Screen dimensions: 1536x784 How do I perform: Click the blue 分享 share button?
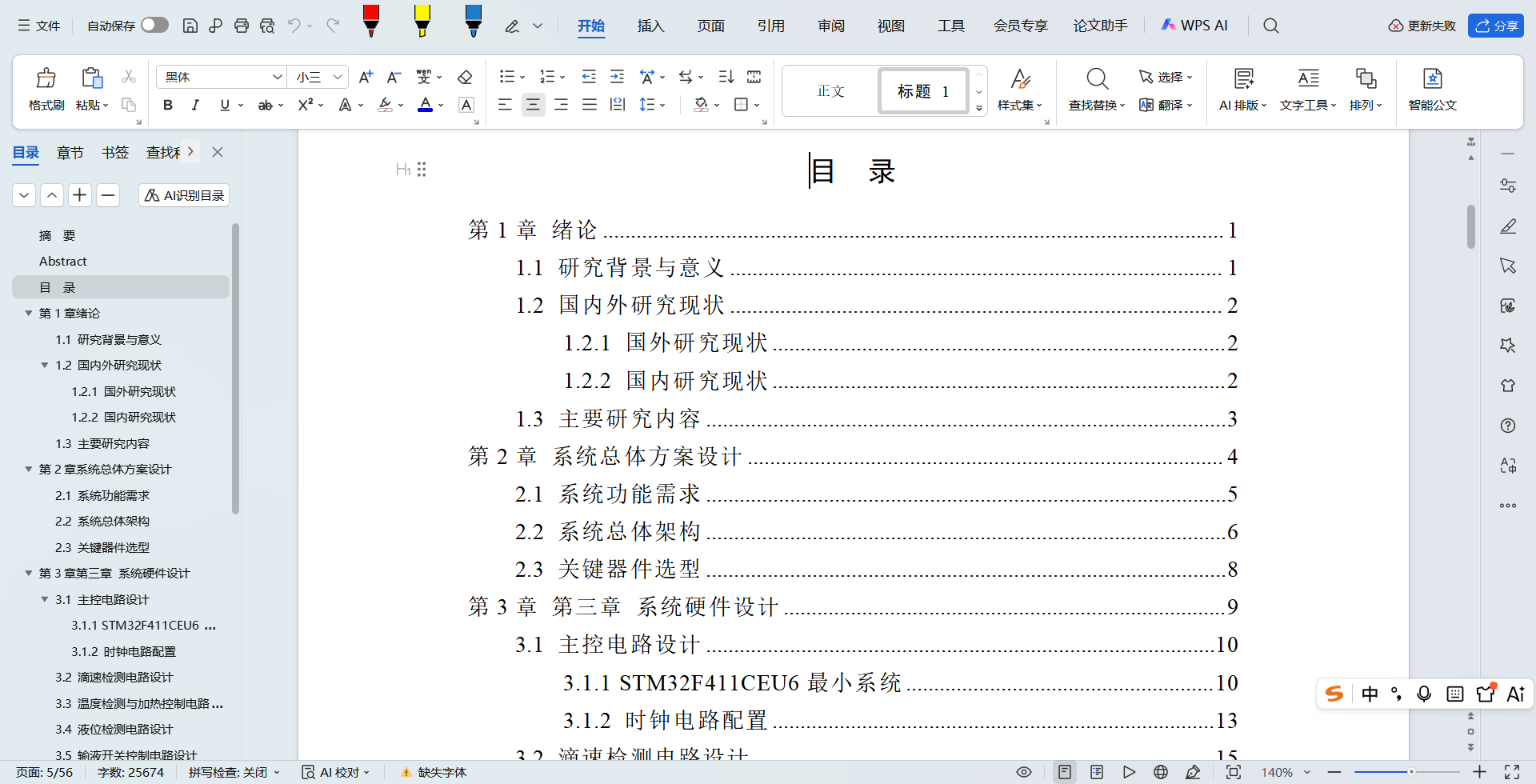(x=1496, y=26)
